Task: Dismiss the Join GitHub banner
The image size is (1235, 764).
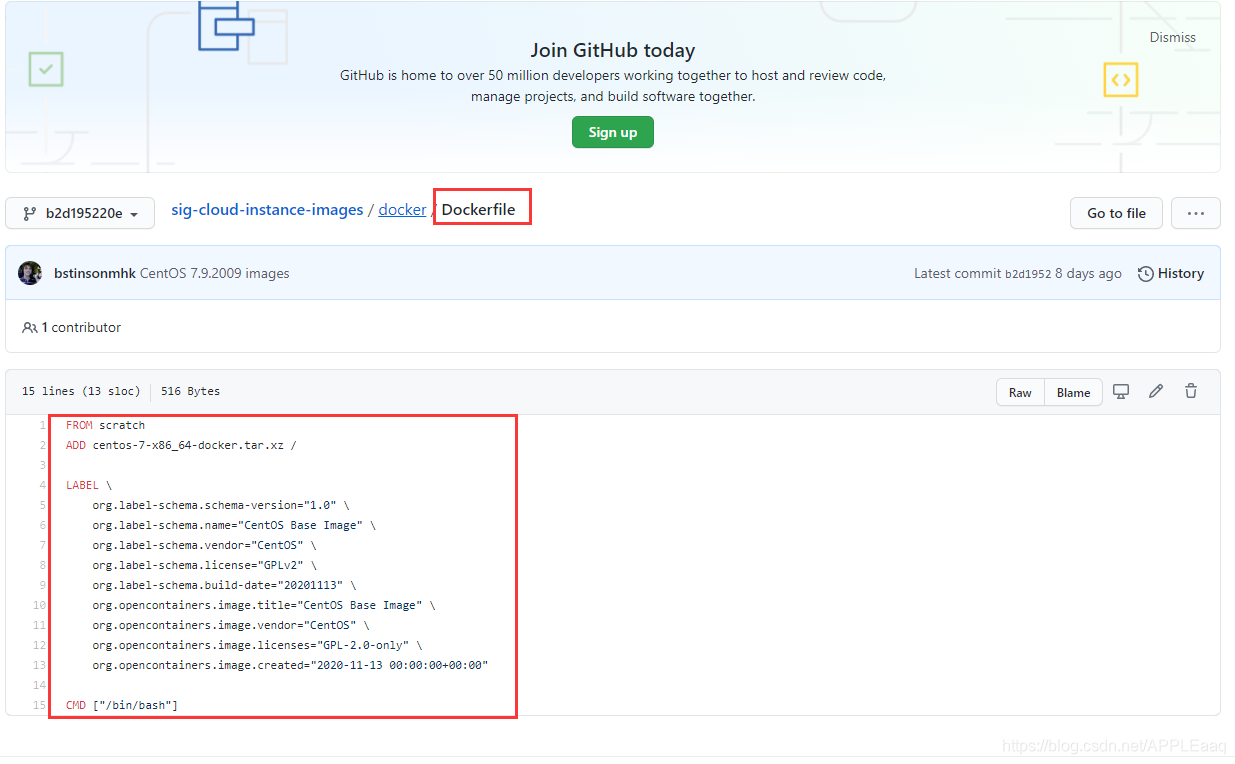Action: coord(1172,37)
